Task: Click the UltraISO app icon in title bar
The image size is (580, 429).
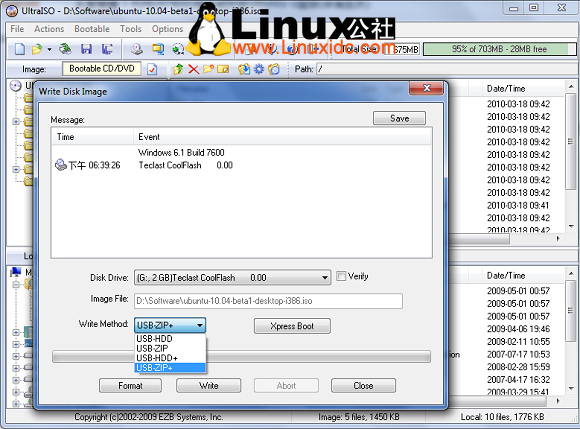Action: pyautogui.click(x=12, y=11)
